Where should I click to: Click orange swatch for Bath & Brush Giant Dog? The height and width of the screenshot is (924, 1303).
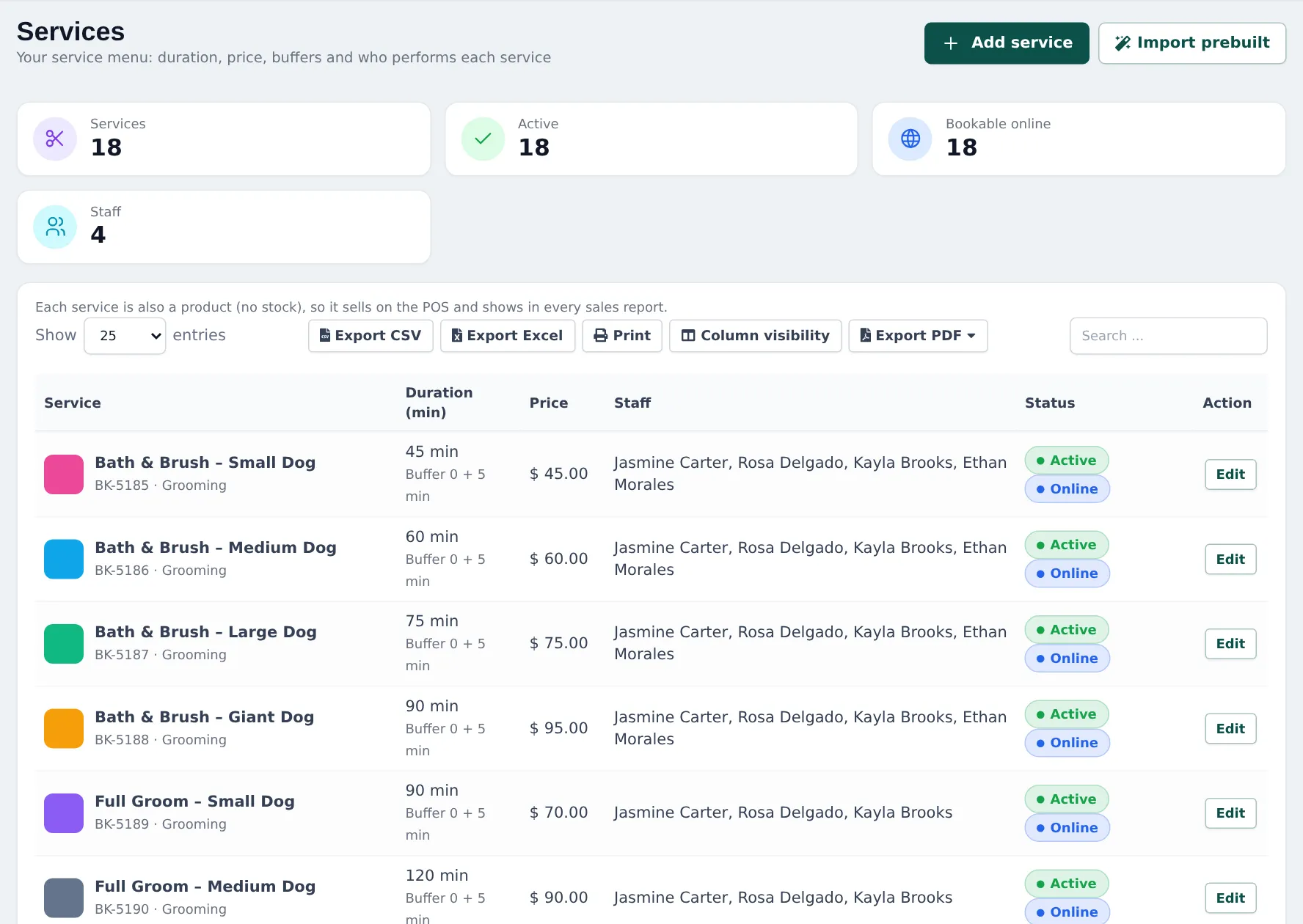pyautogui.click(x=64, y=729)
